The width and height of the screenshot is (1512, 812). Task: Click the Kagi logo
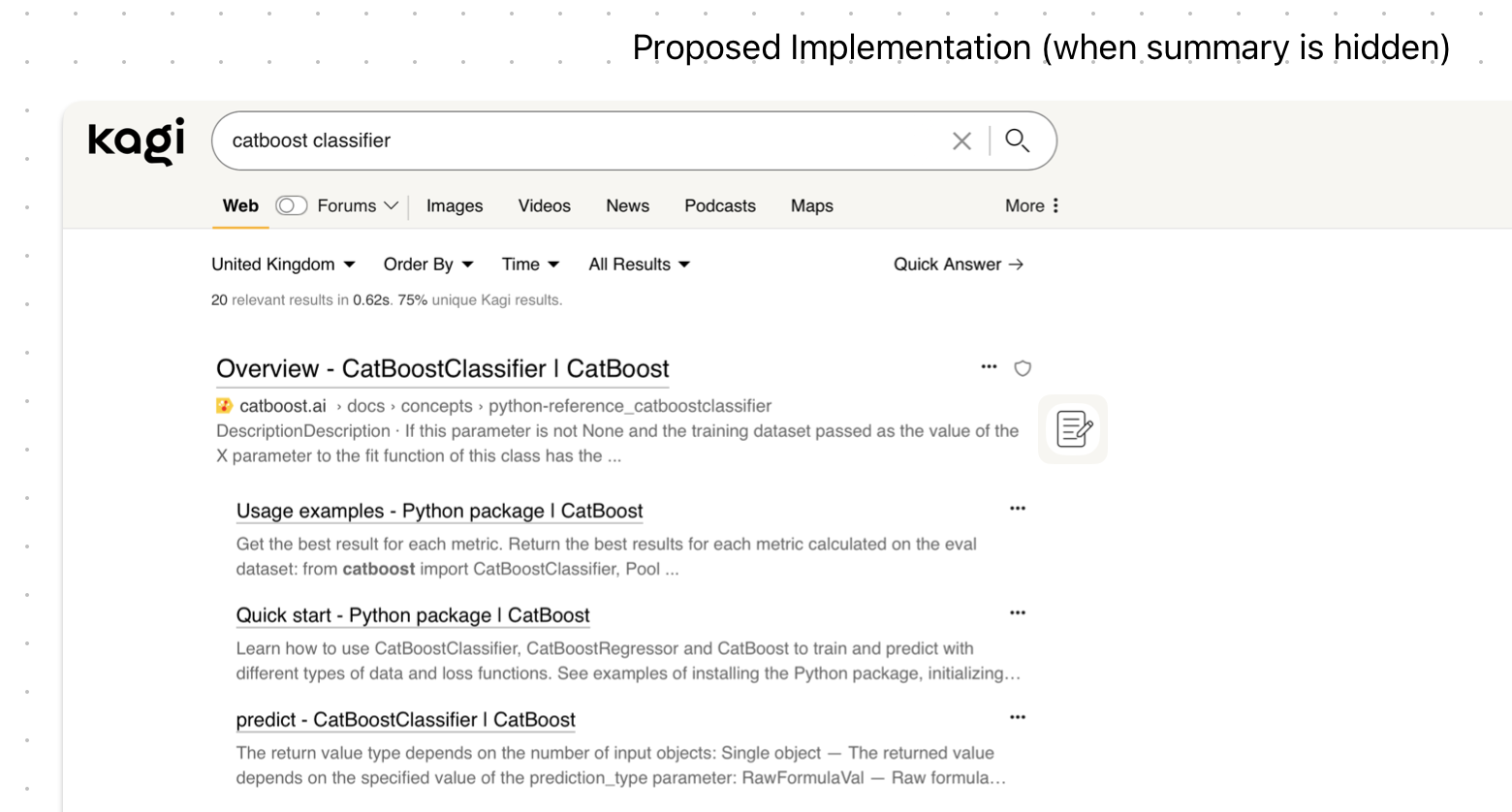(137, 141)
